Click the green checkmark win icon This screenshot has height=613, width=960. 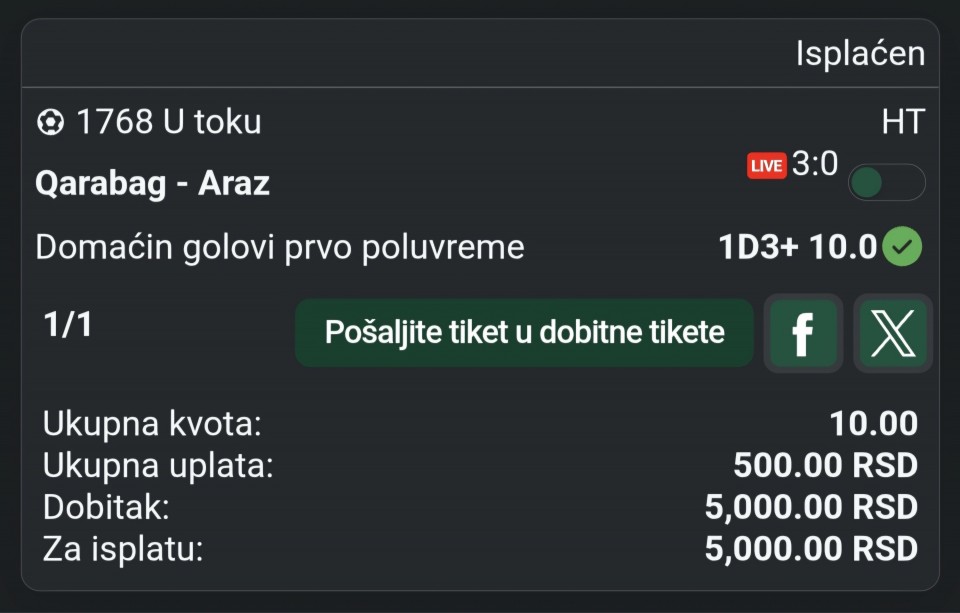[902, 246]
